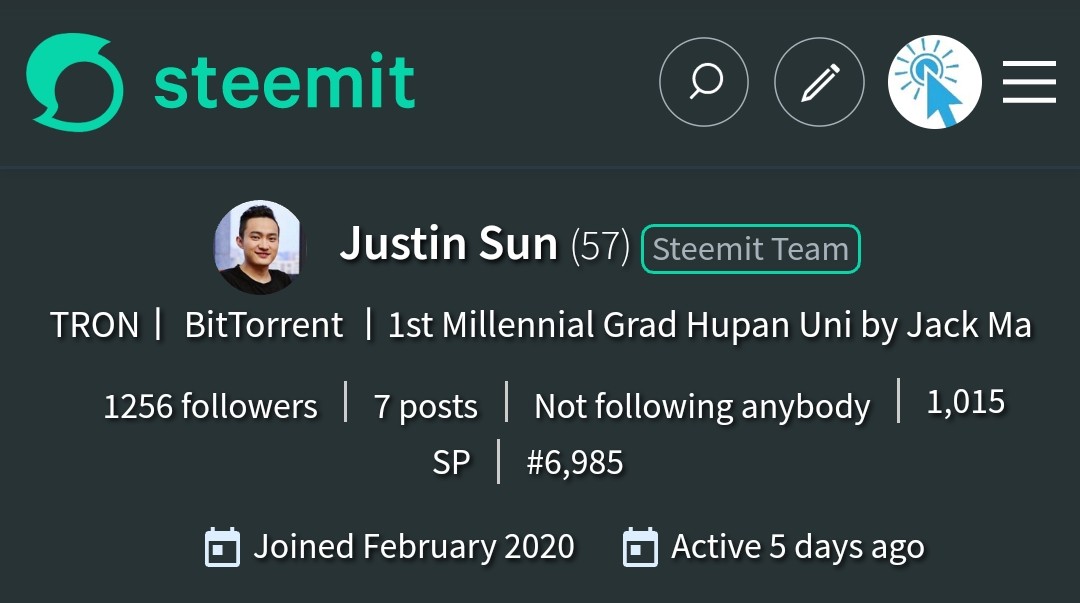Open Not following anybody link

[702, 406]
